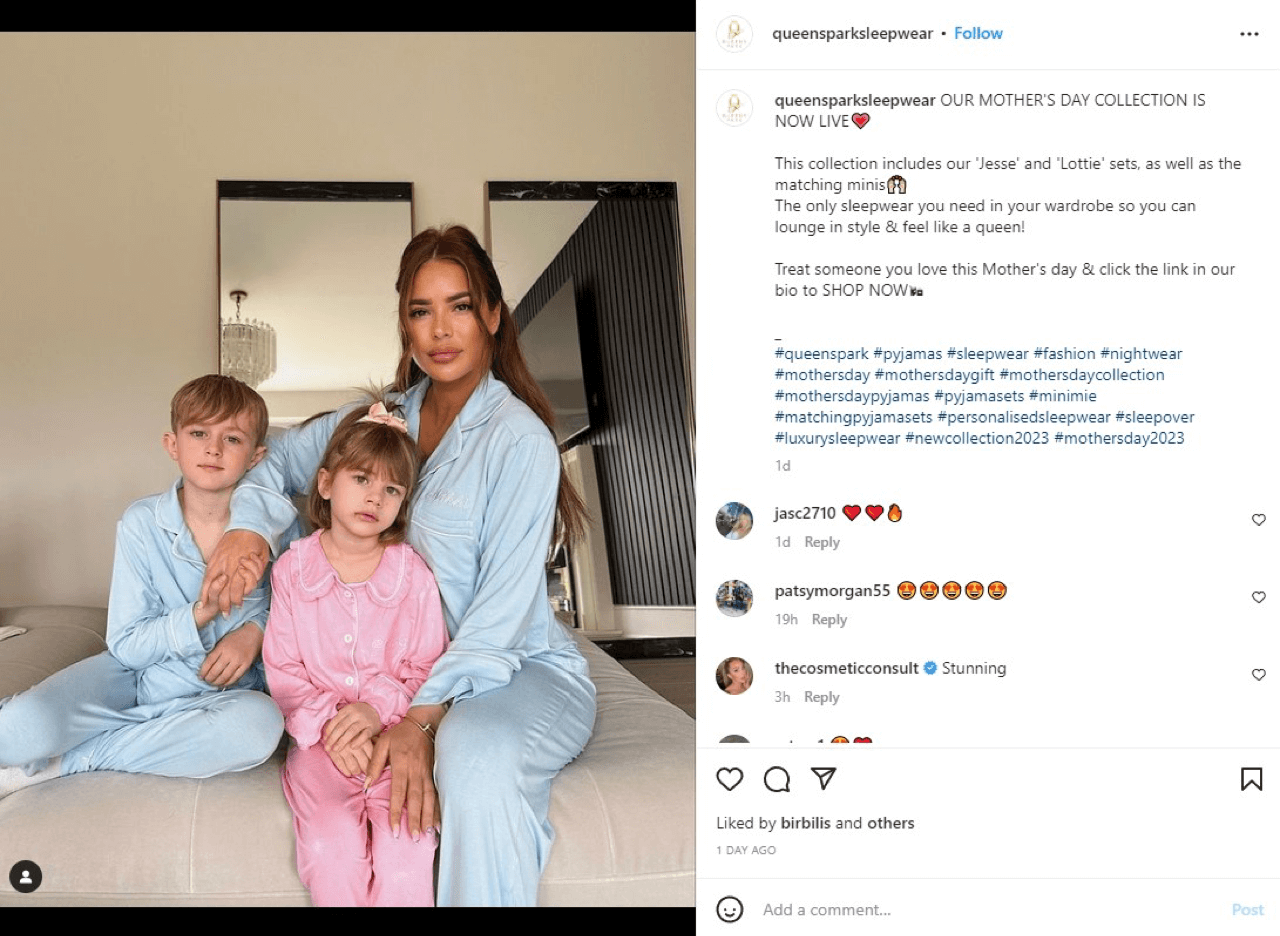
Task: Open the comment speech bubble icon
Action: 777,779
